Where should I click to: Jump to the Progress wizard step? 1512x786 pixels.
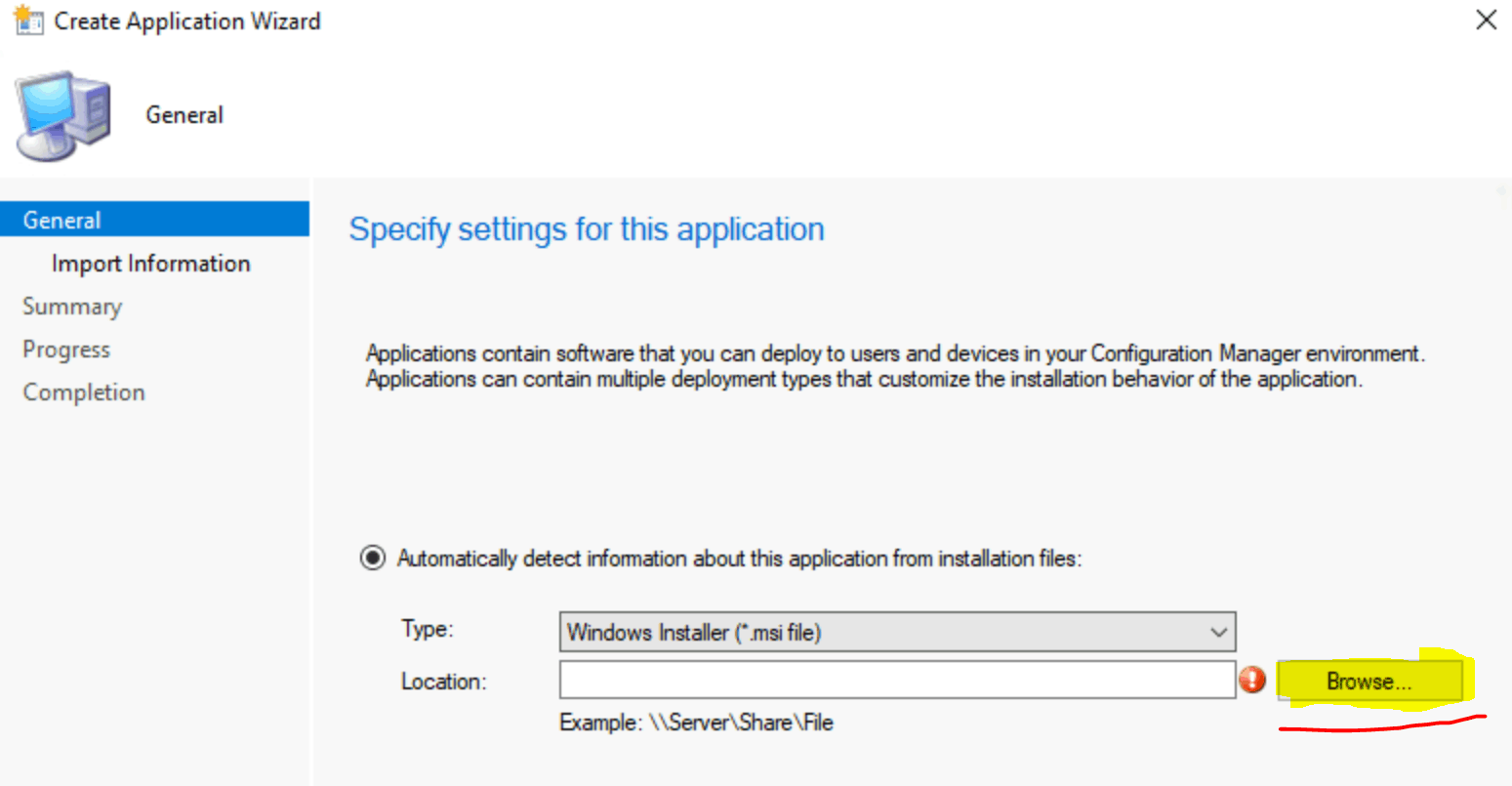pos(66,350)
